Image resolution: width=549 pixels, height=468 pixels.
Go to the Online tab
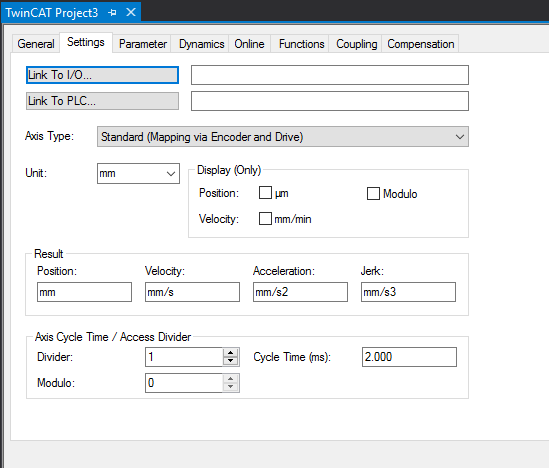click(249, 44)
